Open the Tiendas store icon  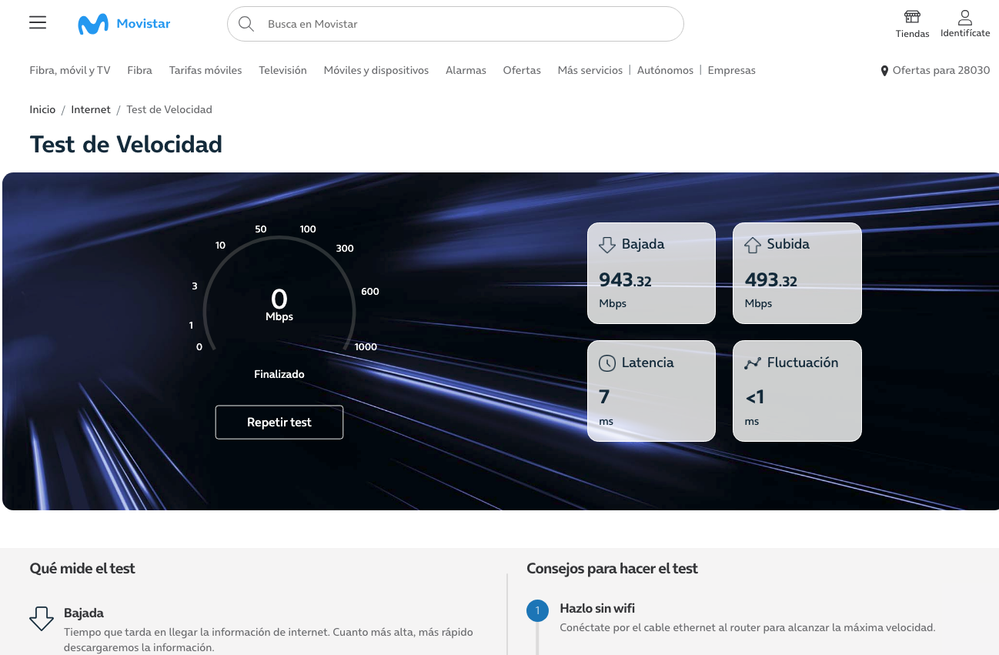(x=912, y=18)
